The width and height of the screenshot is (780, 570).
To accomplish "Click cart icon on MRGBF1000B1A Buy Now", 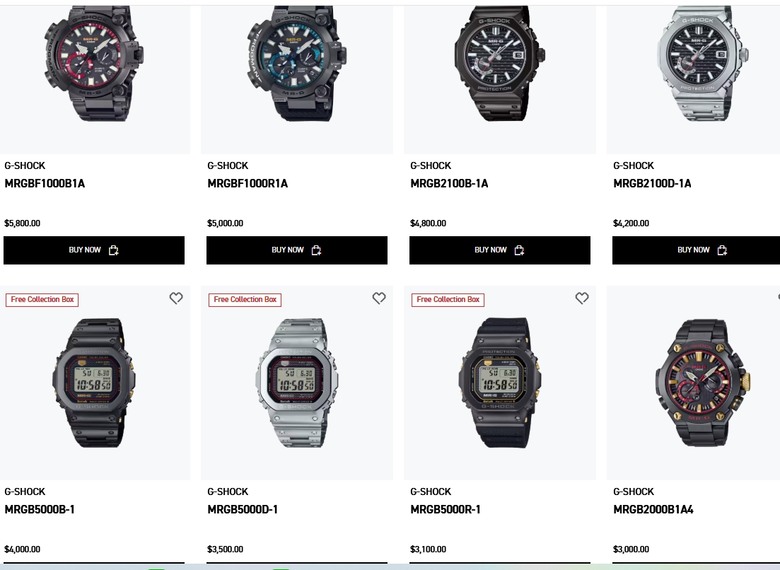I will point(113,250).
